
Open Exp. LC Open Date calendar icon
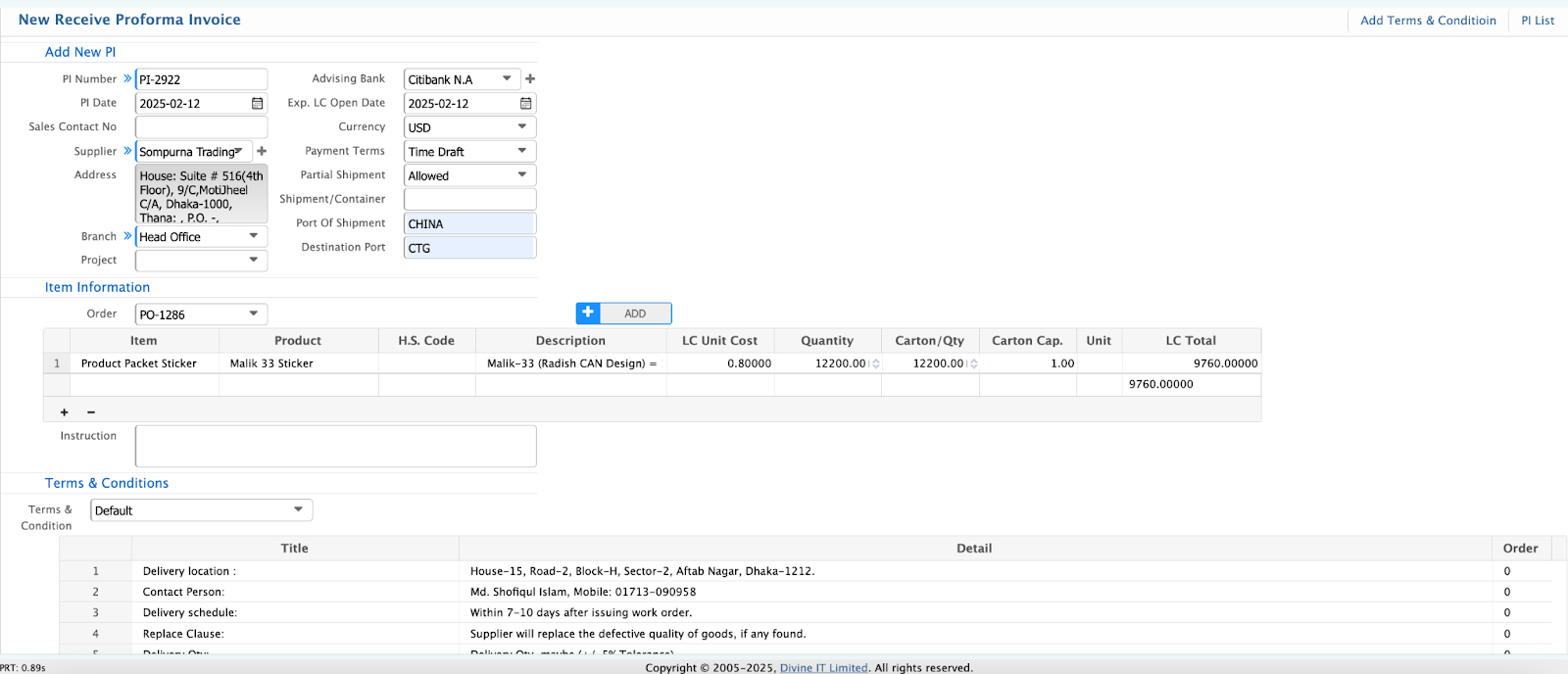click(525, 104)
